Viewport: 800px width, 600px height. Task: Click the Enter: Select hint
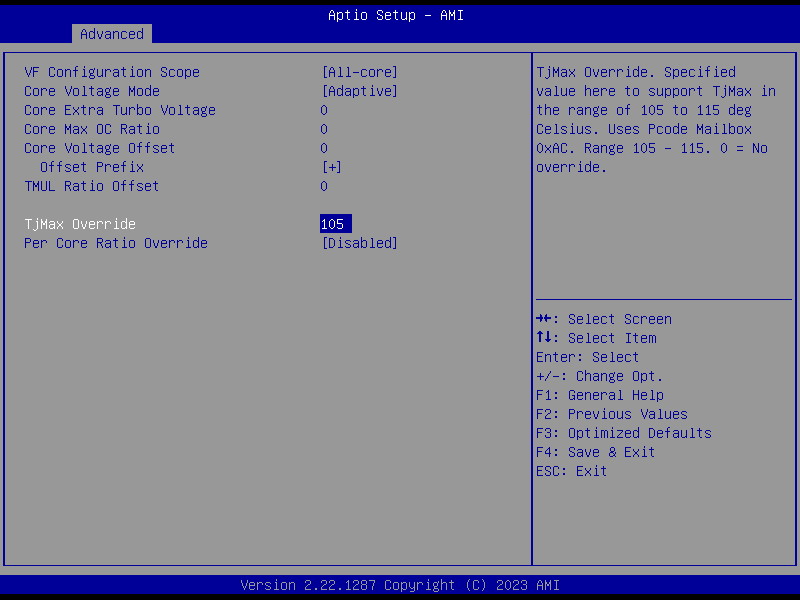(x=587, y=357)
